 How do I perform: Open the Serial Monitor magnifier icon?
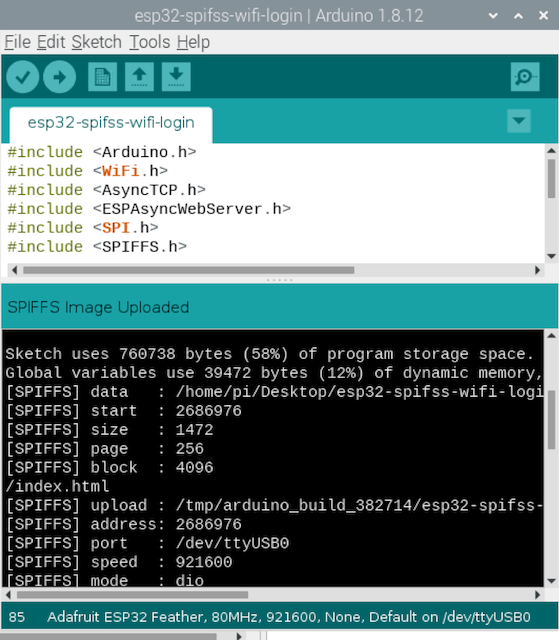[525, 77]
